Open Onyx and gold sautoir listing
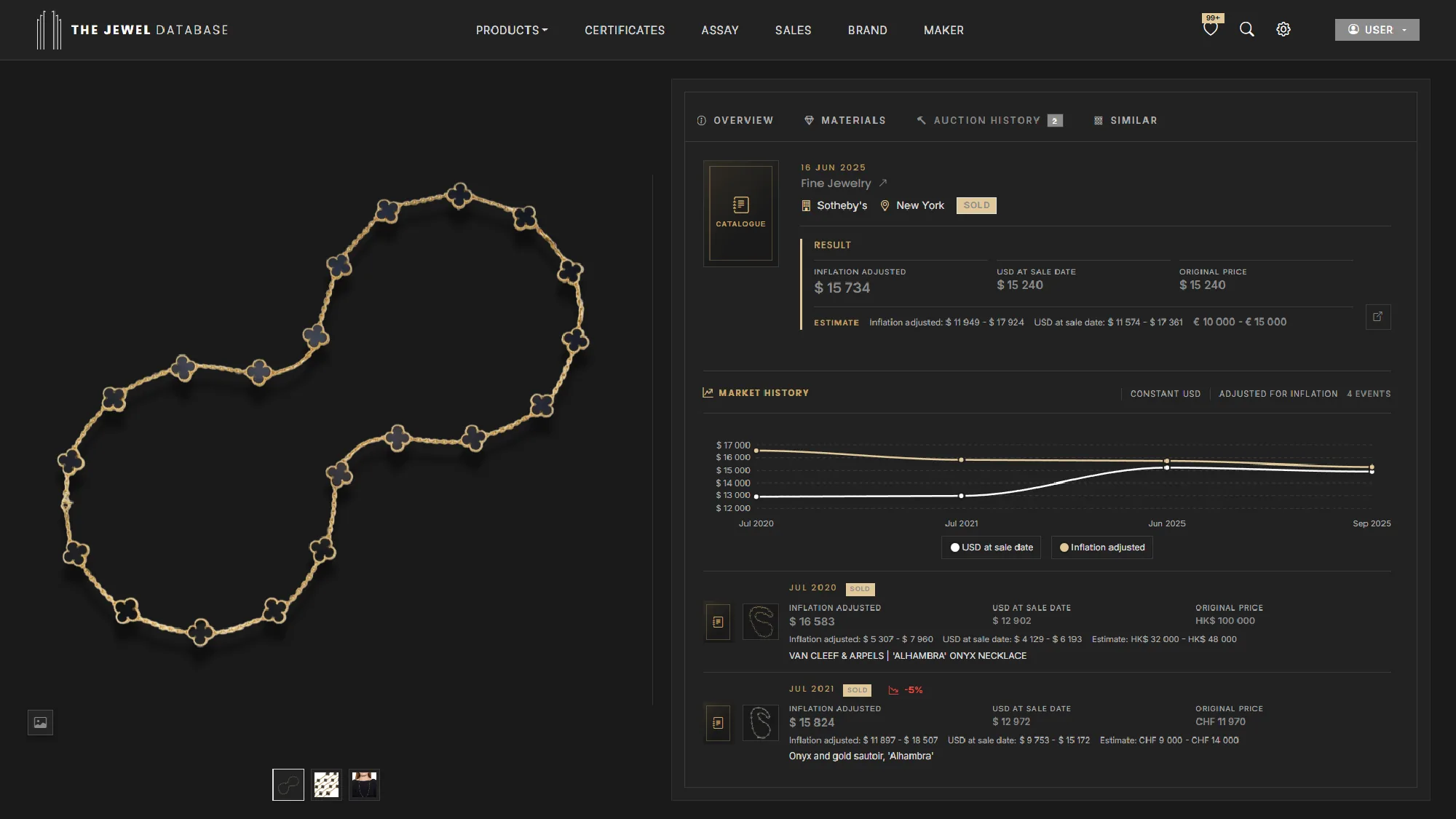This screenshot has height=819, width=1456. click(x=860, y=756)
